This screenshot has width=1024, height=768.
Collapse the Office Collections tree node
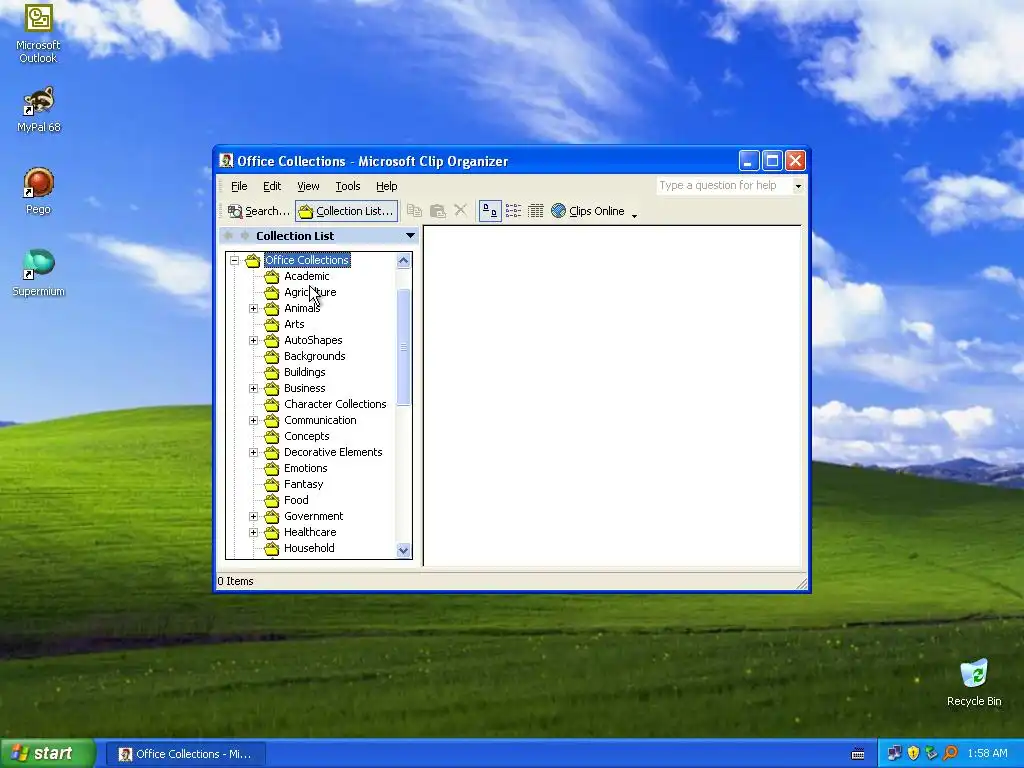click(x=234, y=261)
